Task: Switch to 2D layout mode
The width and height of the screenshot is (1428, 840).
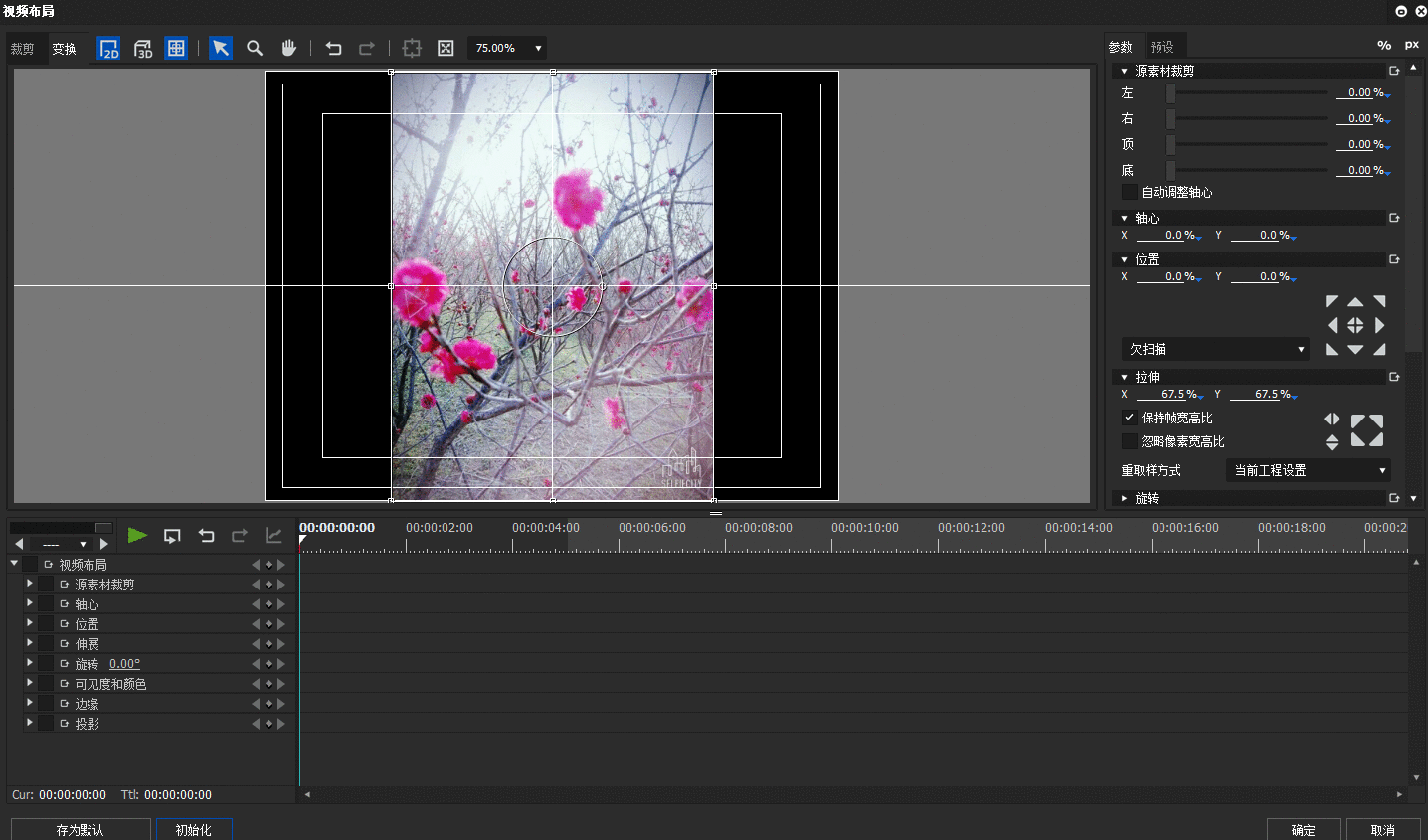Action: pos(109,48)
